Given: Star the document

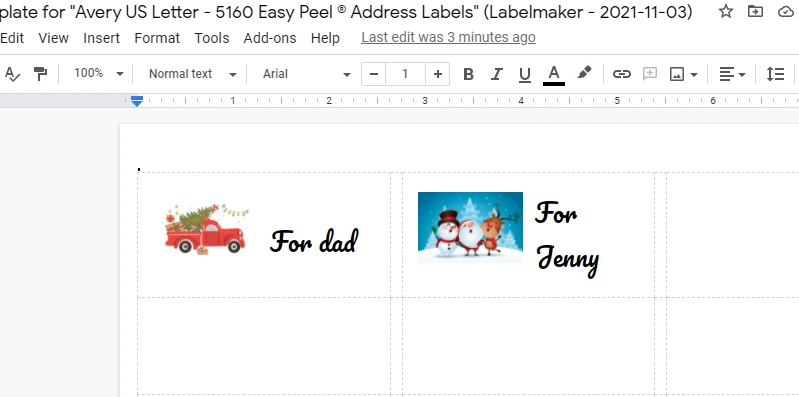Looking at the screenshot, I should [726, 11].
